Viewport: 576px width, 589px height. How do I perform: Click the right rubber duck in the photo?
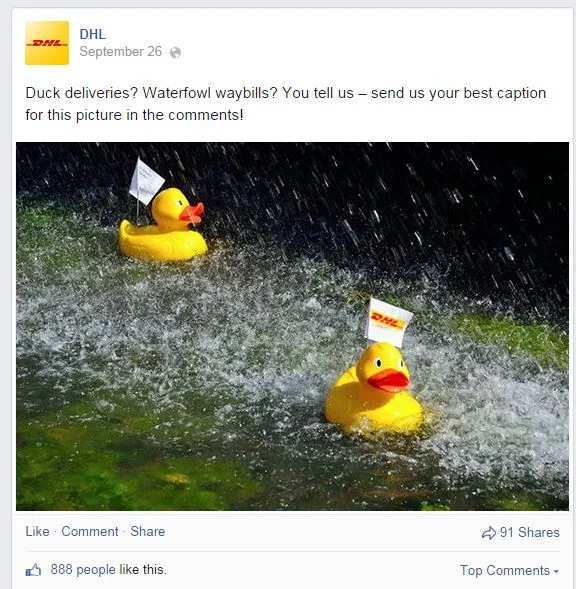pos(374,389)
